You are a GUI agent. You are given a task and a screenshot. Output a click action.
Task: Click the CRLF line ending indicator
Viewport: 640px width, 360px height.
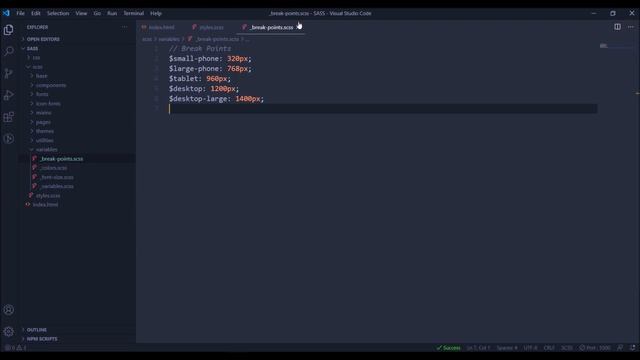click(x=549, y=348)
